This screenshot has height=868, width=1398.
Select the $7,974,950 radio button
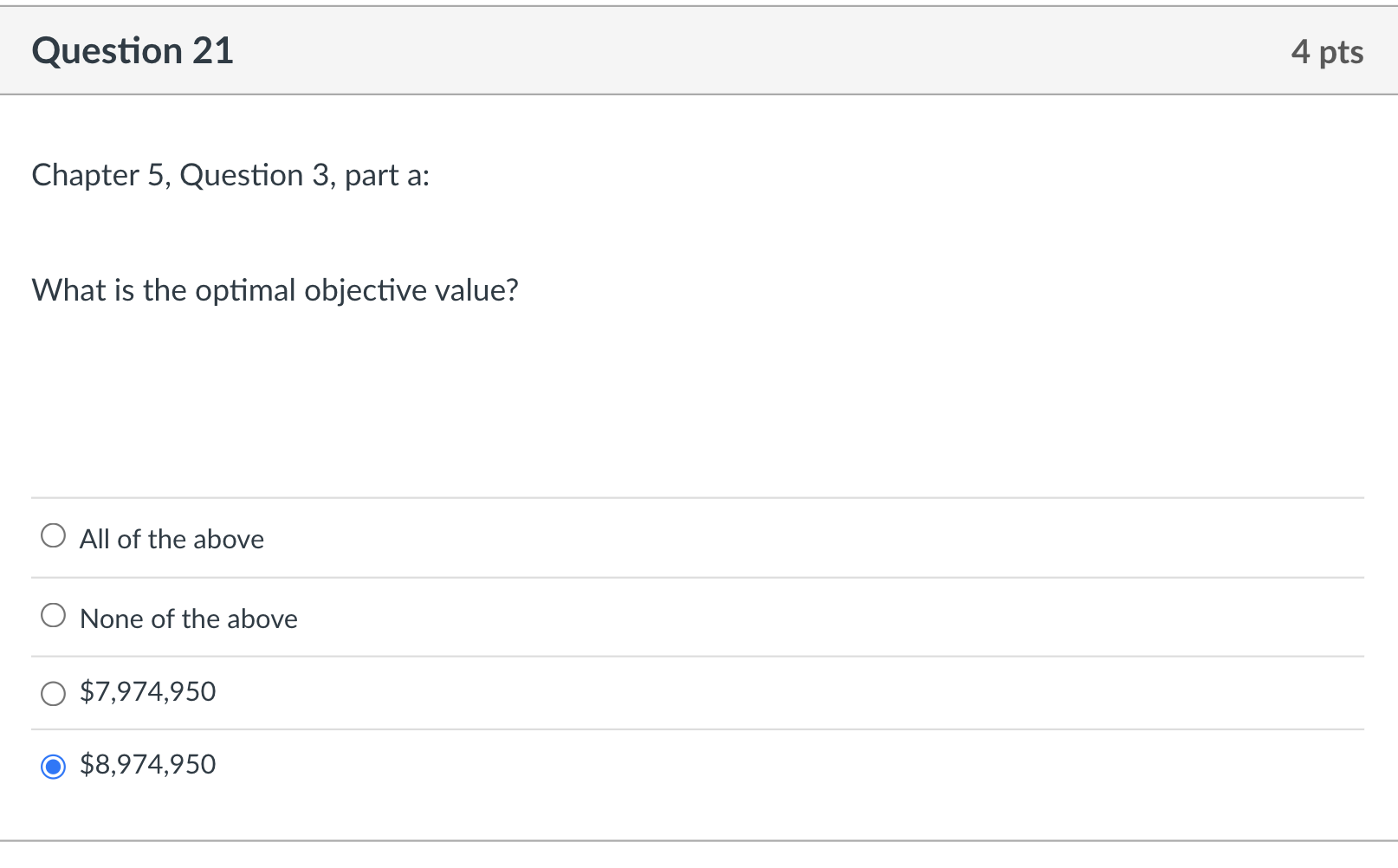[x=53, y=693]
